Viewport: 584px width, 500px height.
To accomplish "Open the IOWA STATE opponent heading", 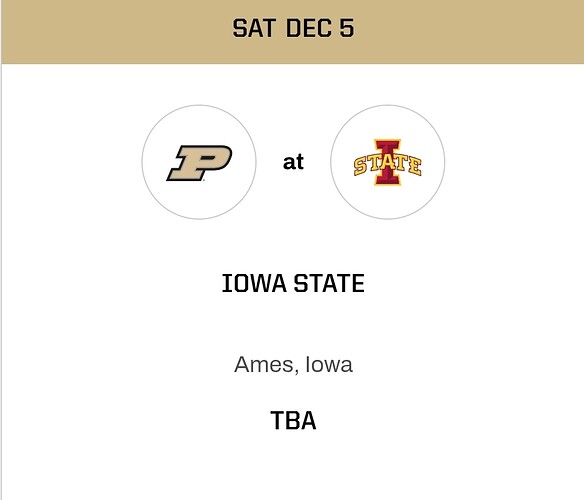I will [293, 283].
